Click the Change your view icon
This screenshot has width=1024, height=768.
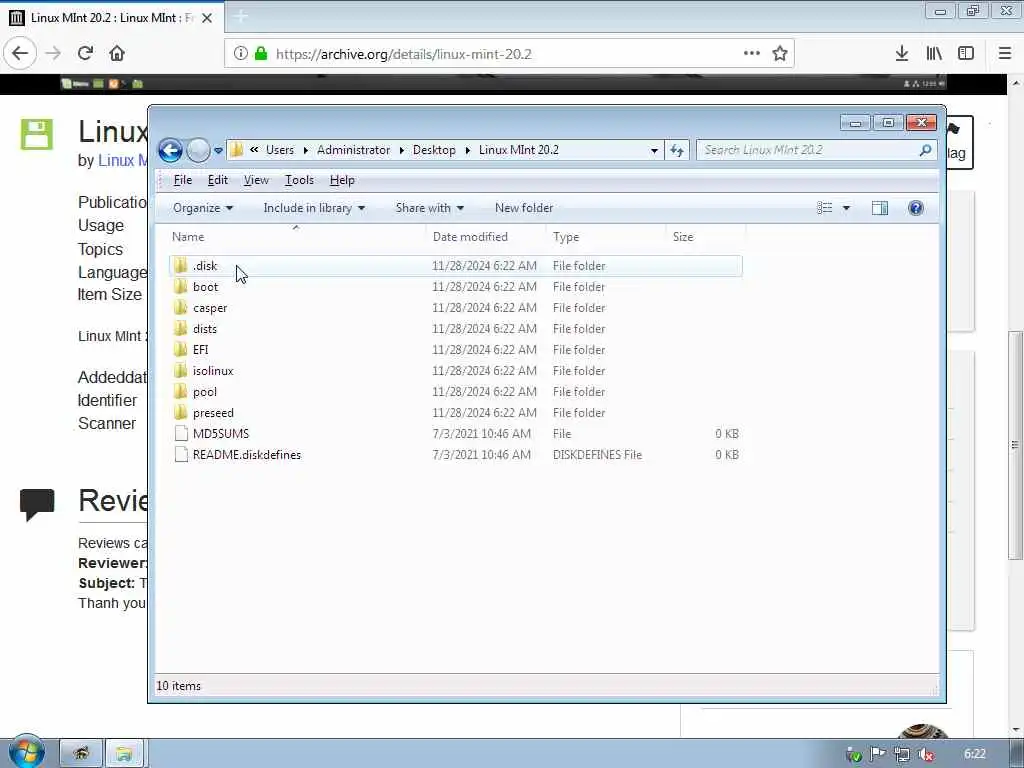824,208
